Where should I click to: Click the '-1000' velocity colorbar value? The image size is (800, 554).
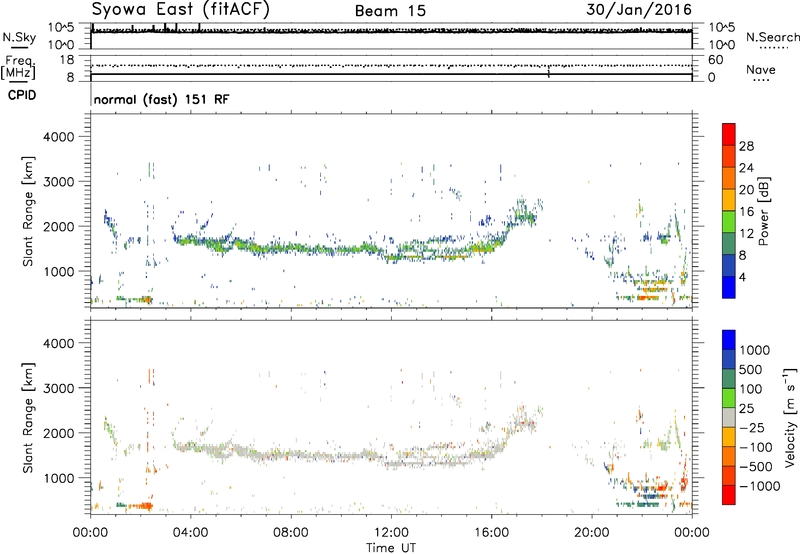click(759, 486)
